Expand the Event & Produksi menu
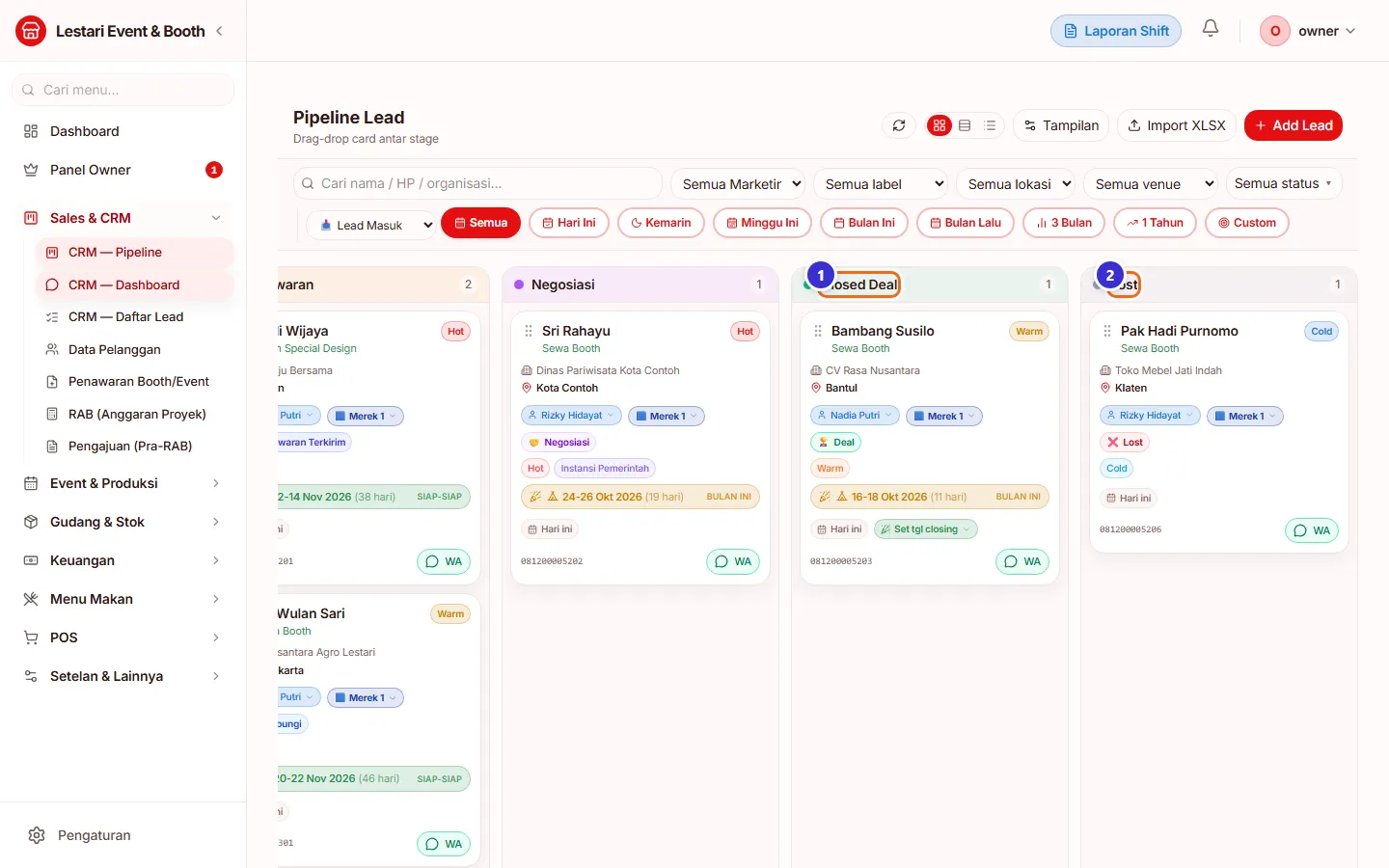Screen dimensions: 1389x868 (x=123, y=483)
